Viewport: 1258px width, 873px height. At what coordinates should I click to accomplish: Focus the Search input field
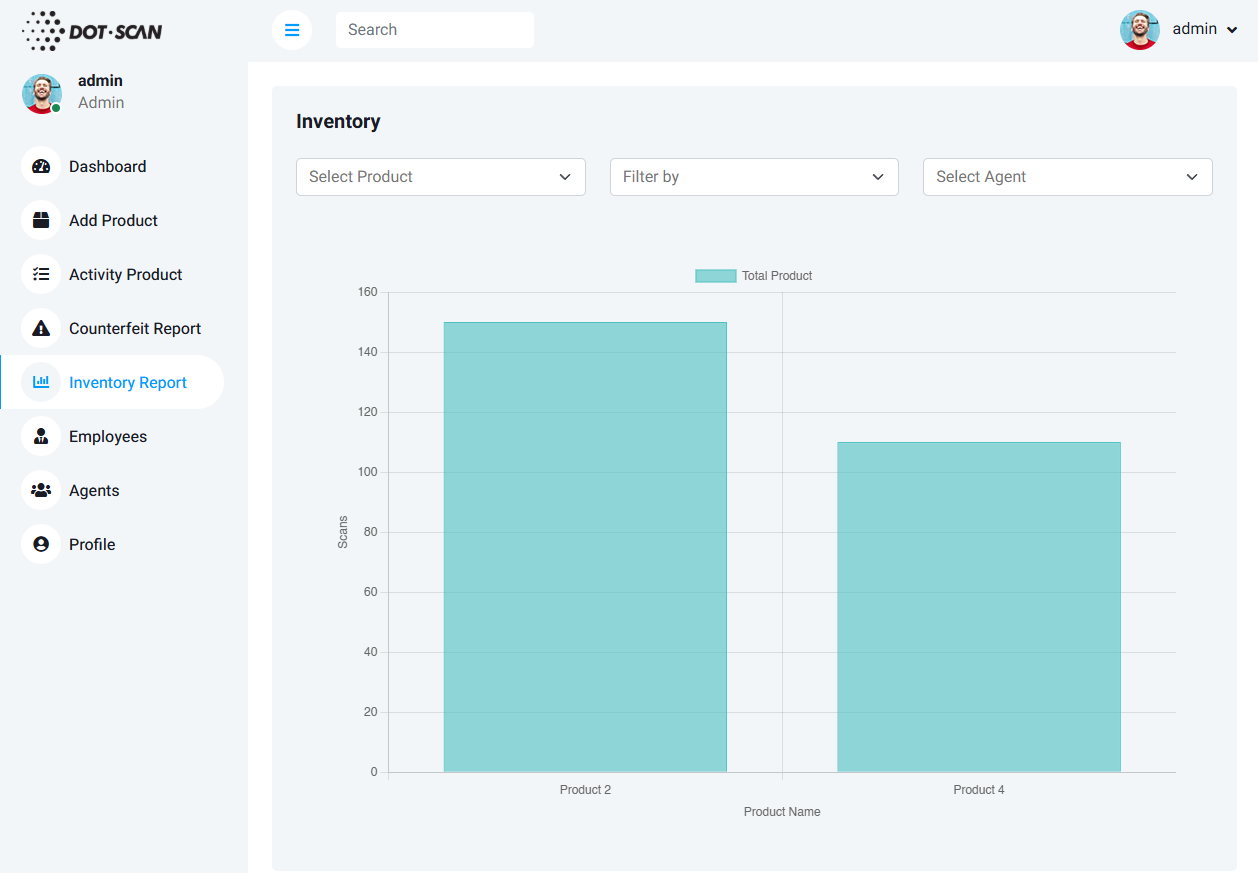pos(434,30)
